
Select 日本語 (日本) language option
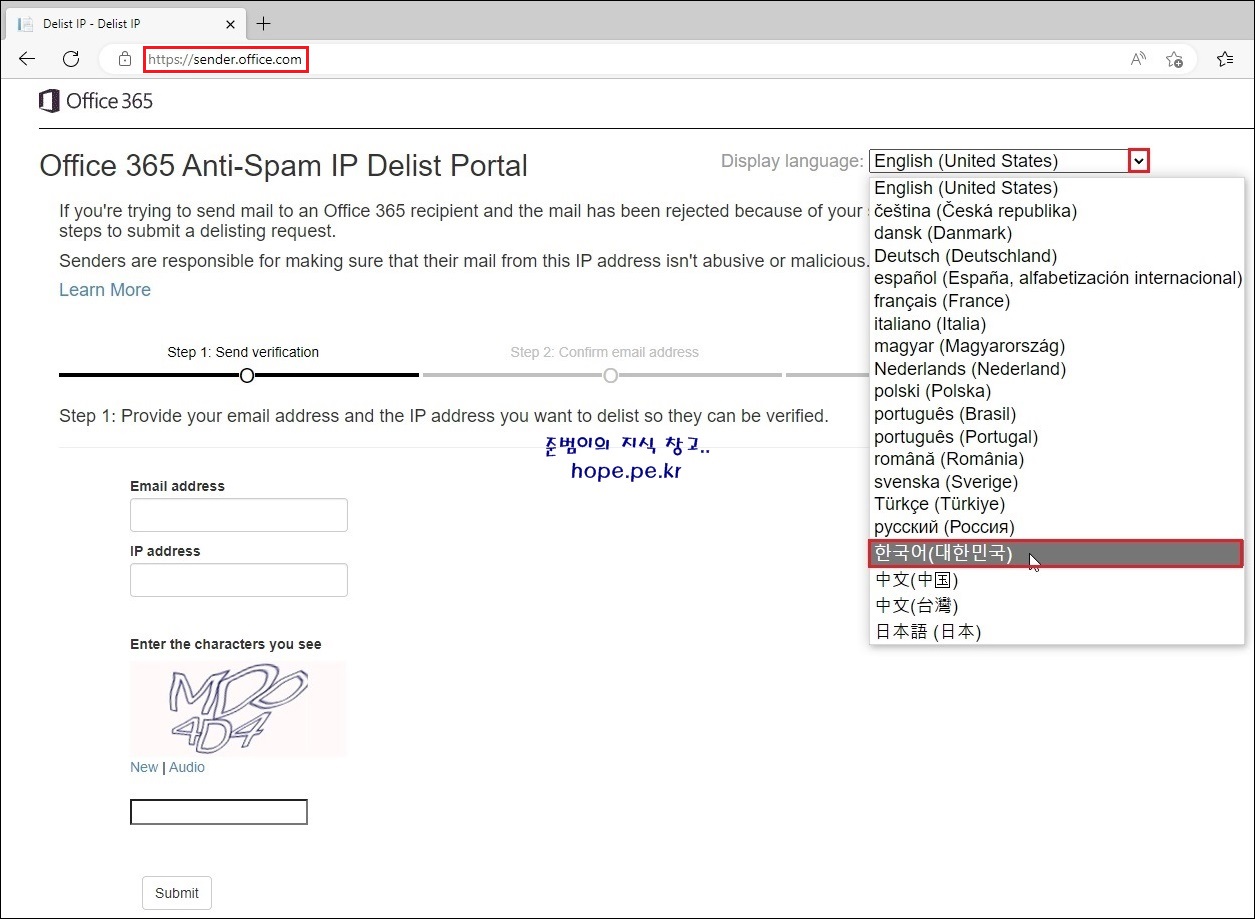coord(1057,632)
